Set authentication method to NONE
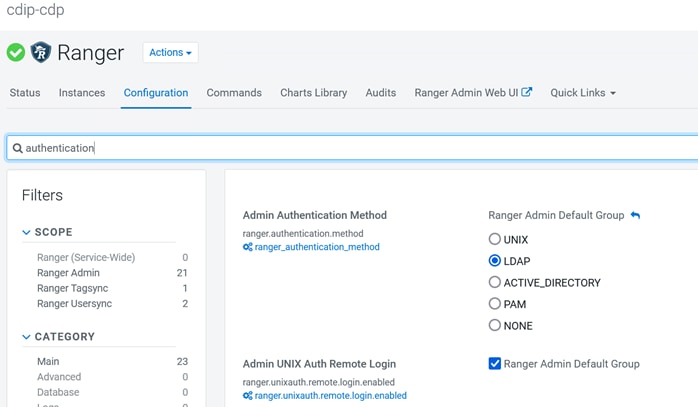The image size is (698, 407). pos(495,325)
